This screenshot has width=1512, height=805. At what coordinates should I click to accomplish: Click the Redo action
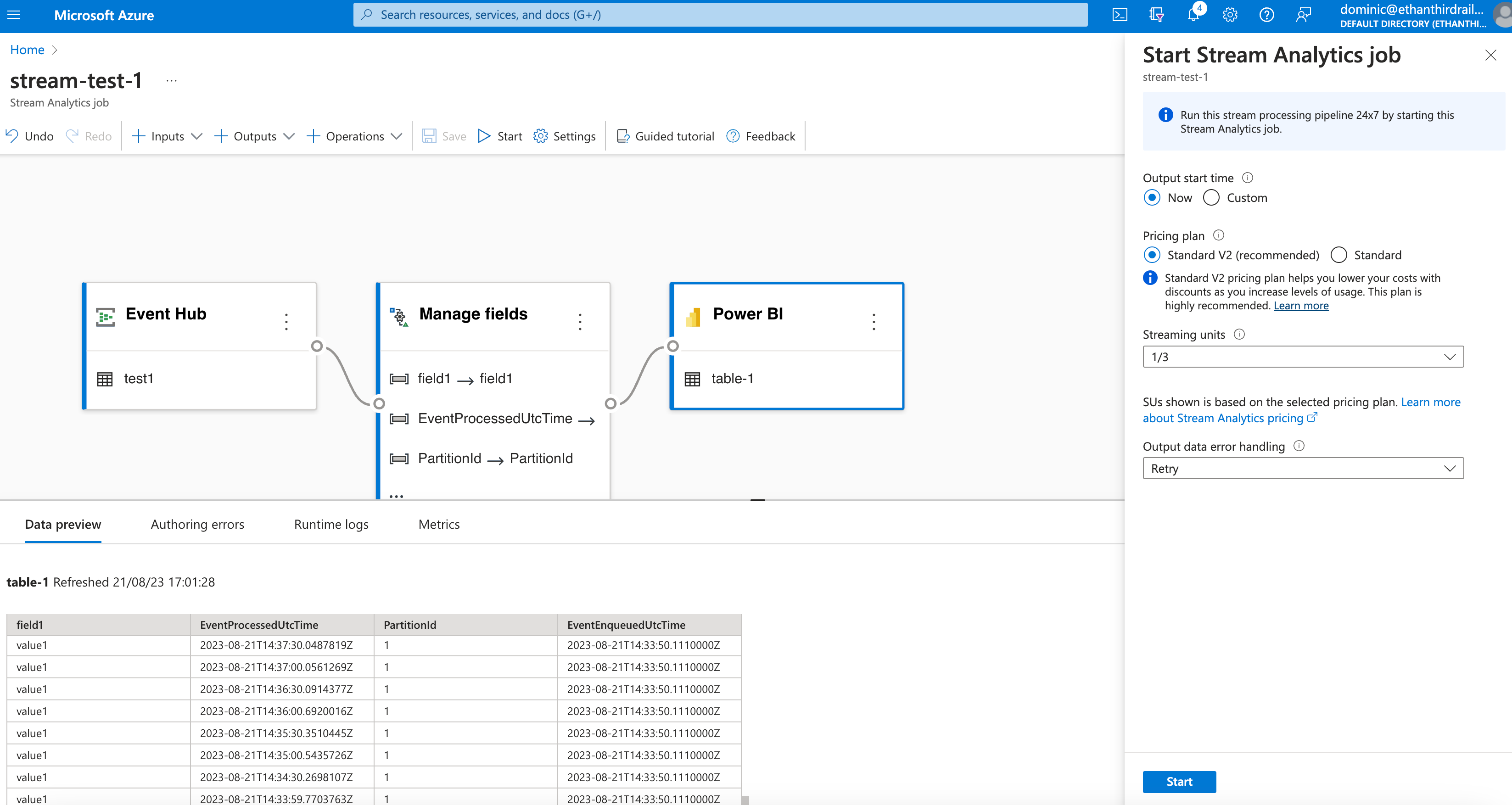pos(88,135)
